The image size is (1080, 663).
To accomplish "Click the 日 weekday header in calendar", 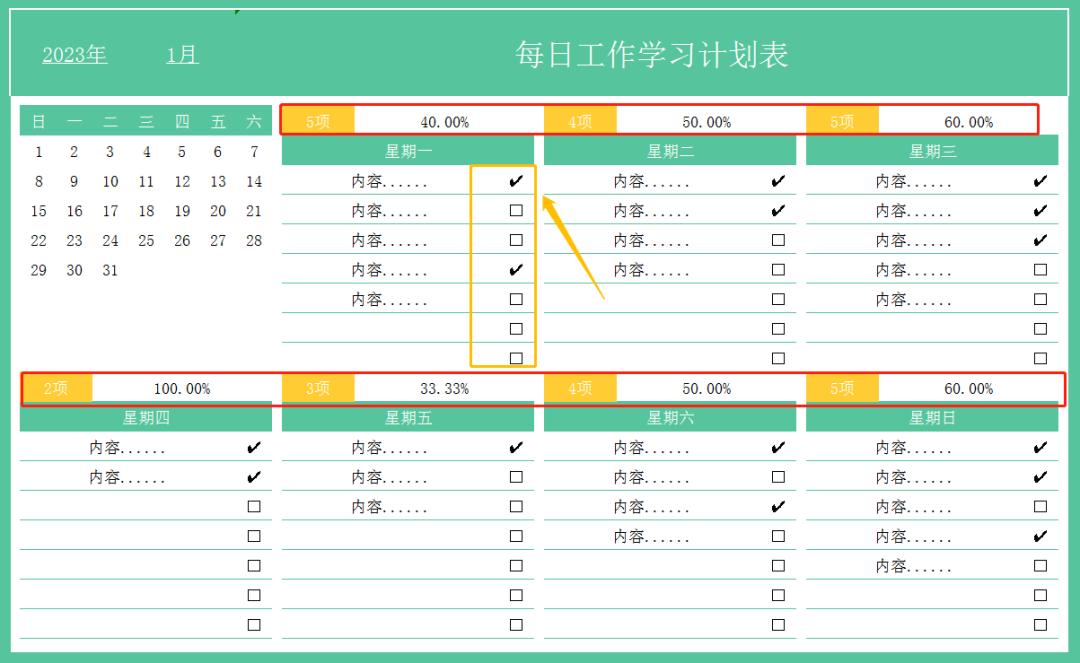I will (38, 121).
